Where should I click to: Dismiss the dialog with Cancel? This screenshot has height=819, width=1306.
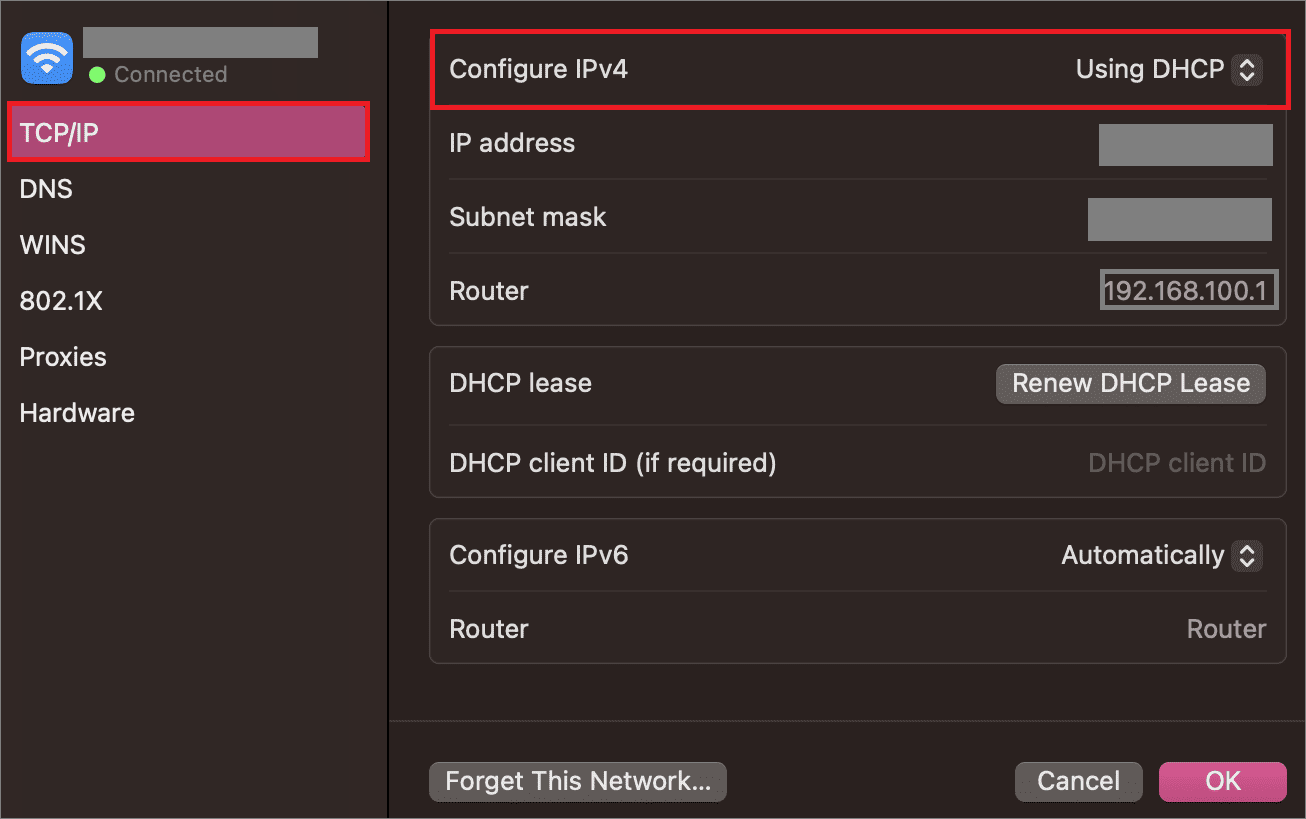click(1078, 781)
